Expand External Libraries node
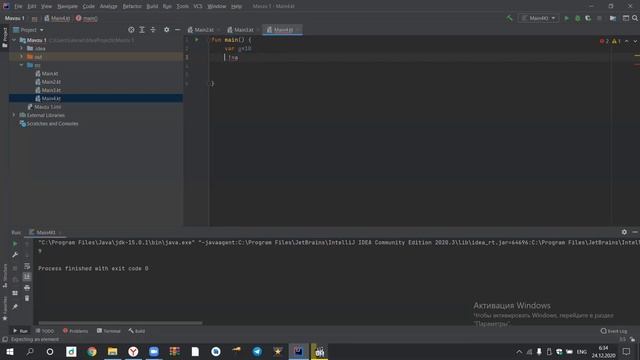 [x=14, y=115]
